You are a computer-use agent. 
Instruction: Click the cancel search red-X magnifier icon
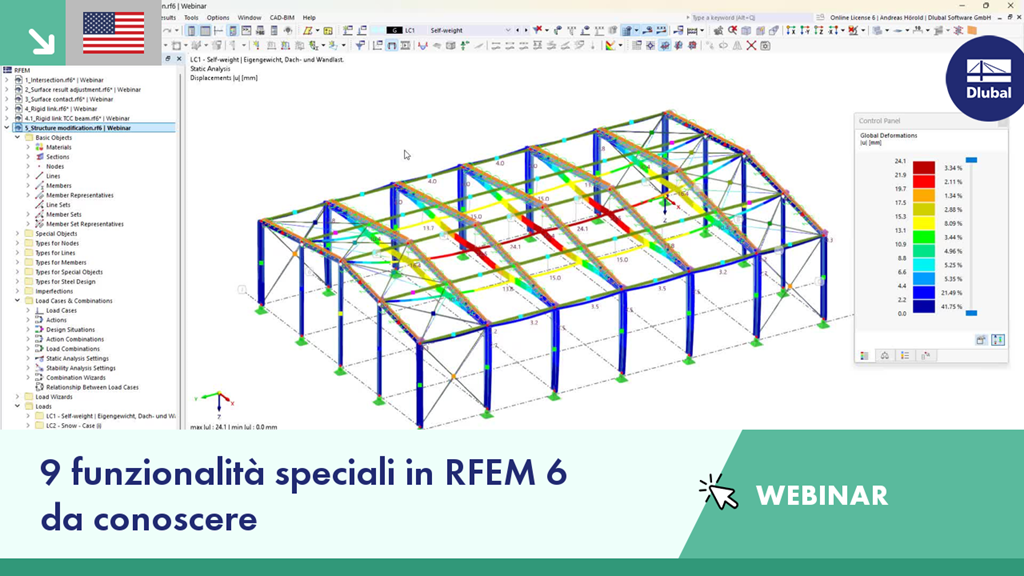pyautogui.click(x=733, y=30)
